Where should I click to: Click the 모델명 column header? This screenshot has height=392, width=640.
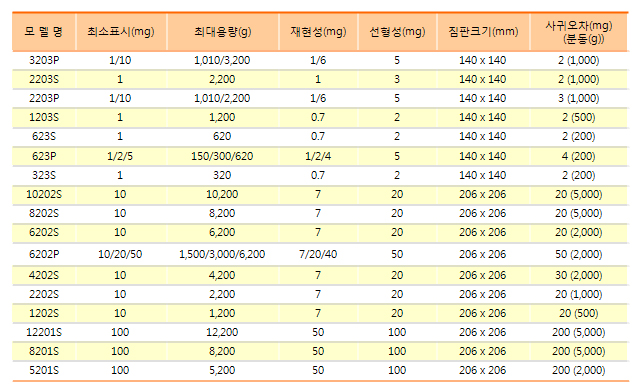(x=44, y=32)
